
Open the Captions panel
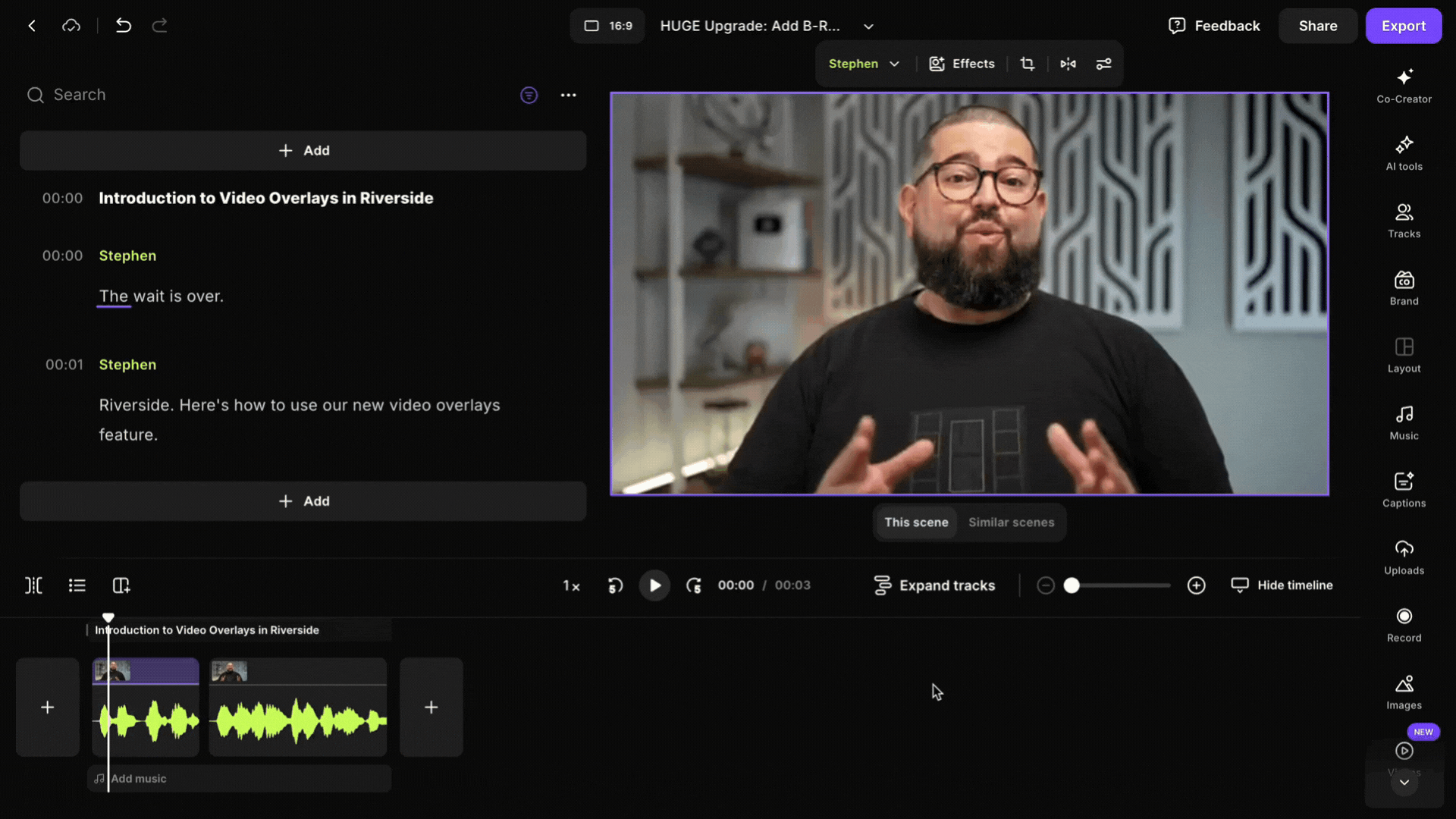tap(1404, 490)
